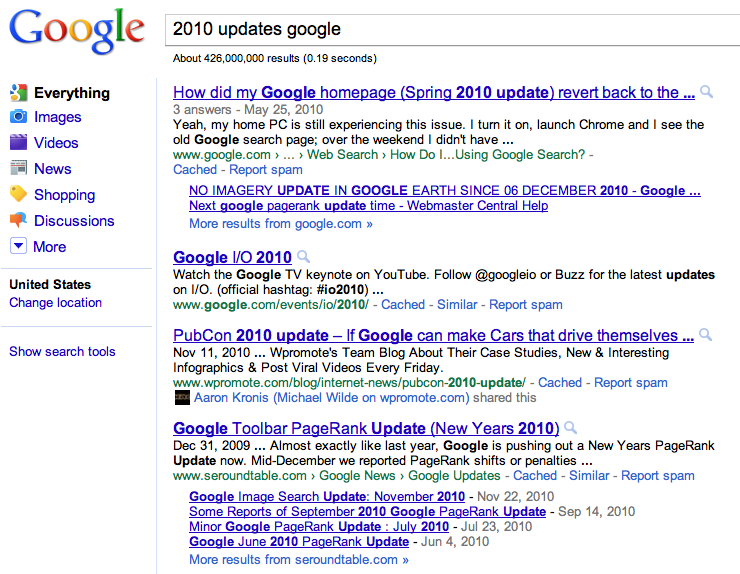The height and width of the screenshot is (574, 740).
Task: Click the Images camera icon in sidebar
Action: coord(18,117)
